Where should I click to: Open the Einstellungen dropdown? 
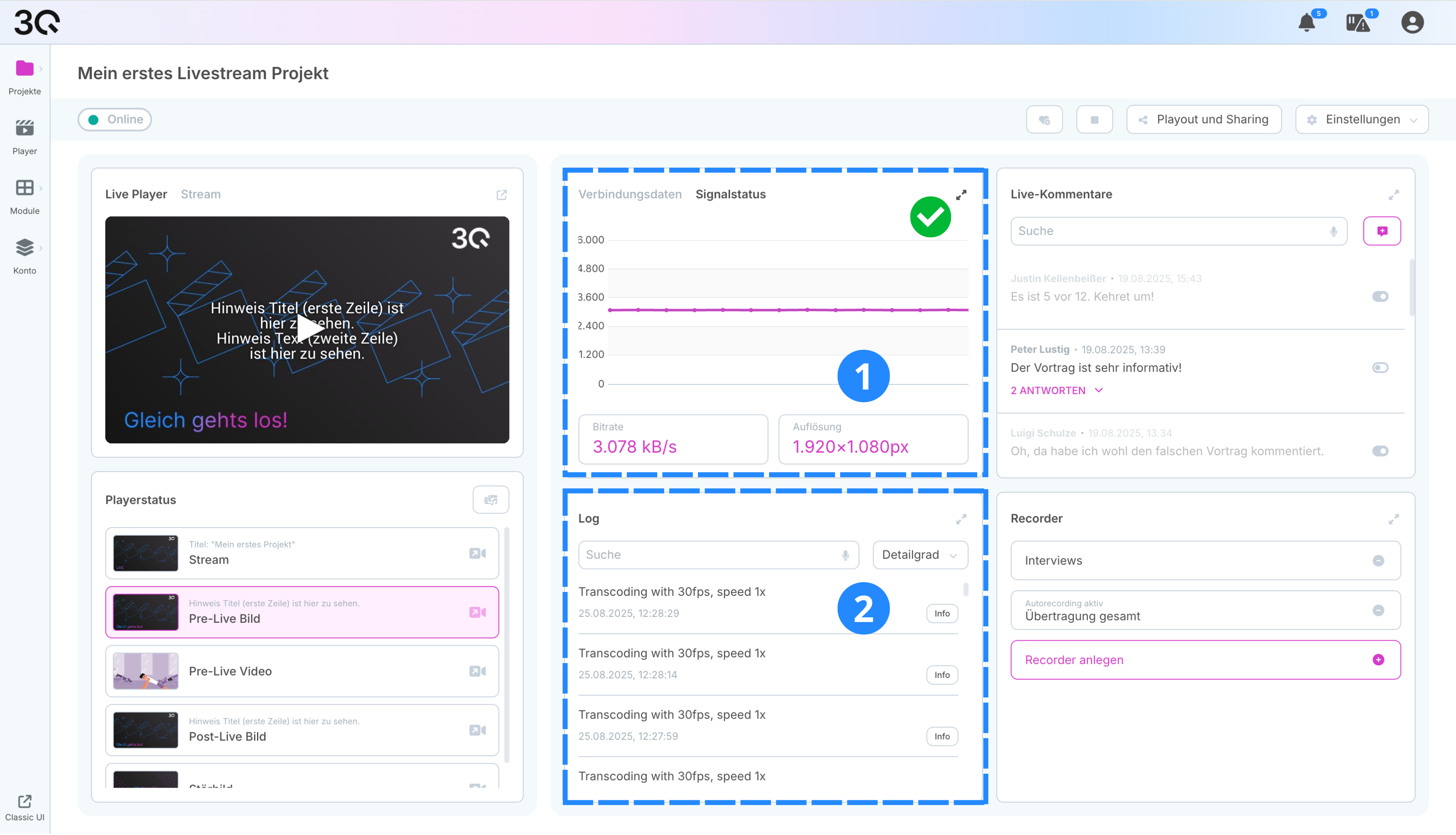(x=1362, y=119)
